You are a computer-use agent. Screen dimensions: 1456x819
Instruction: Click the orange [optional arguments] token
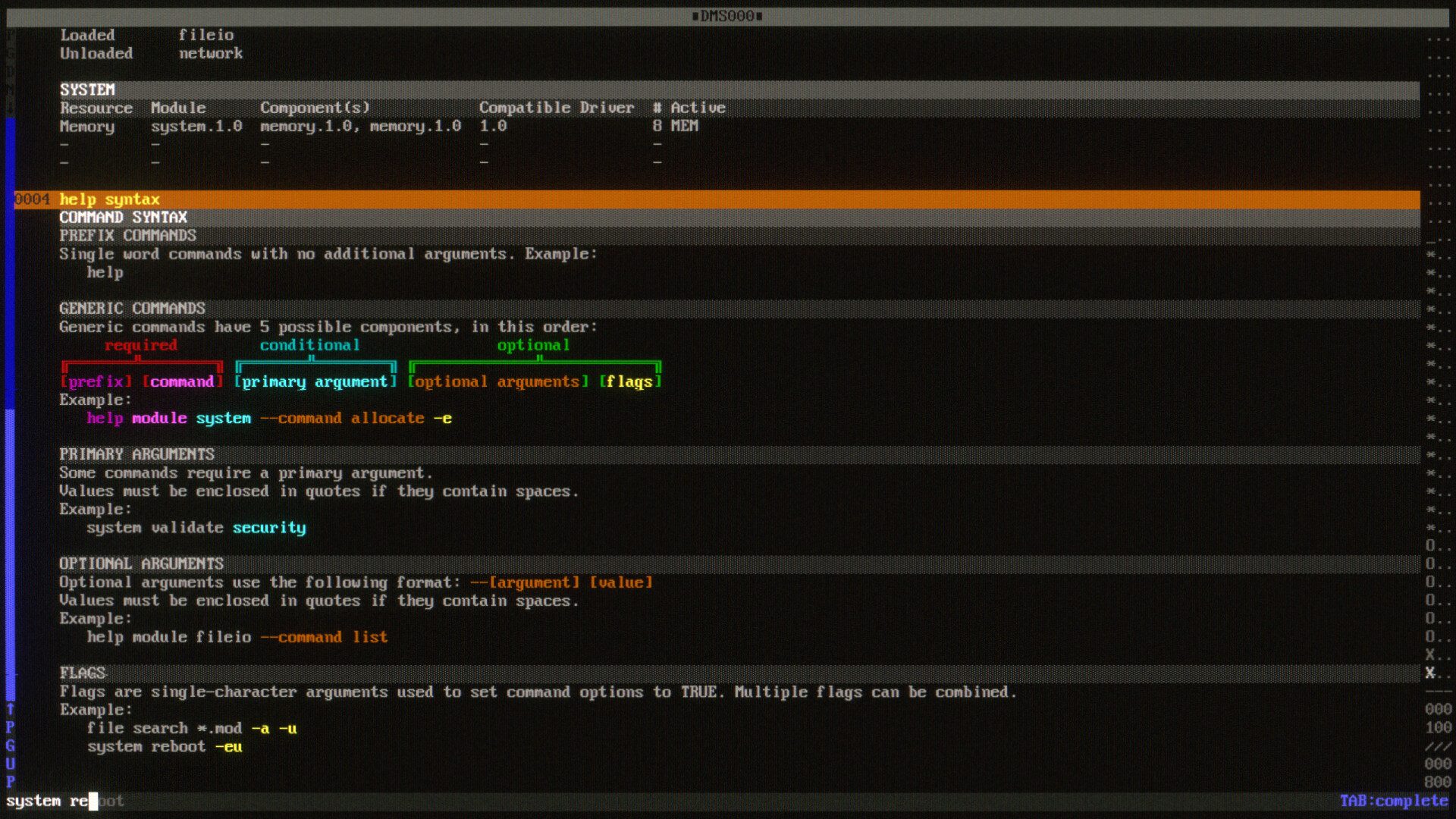click(x=497, y=381)
